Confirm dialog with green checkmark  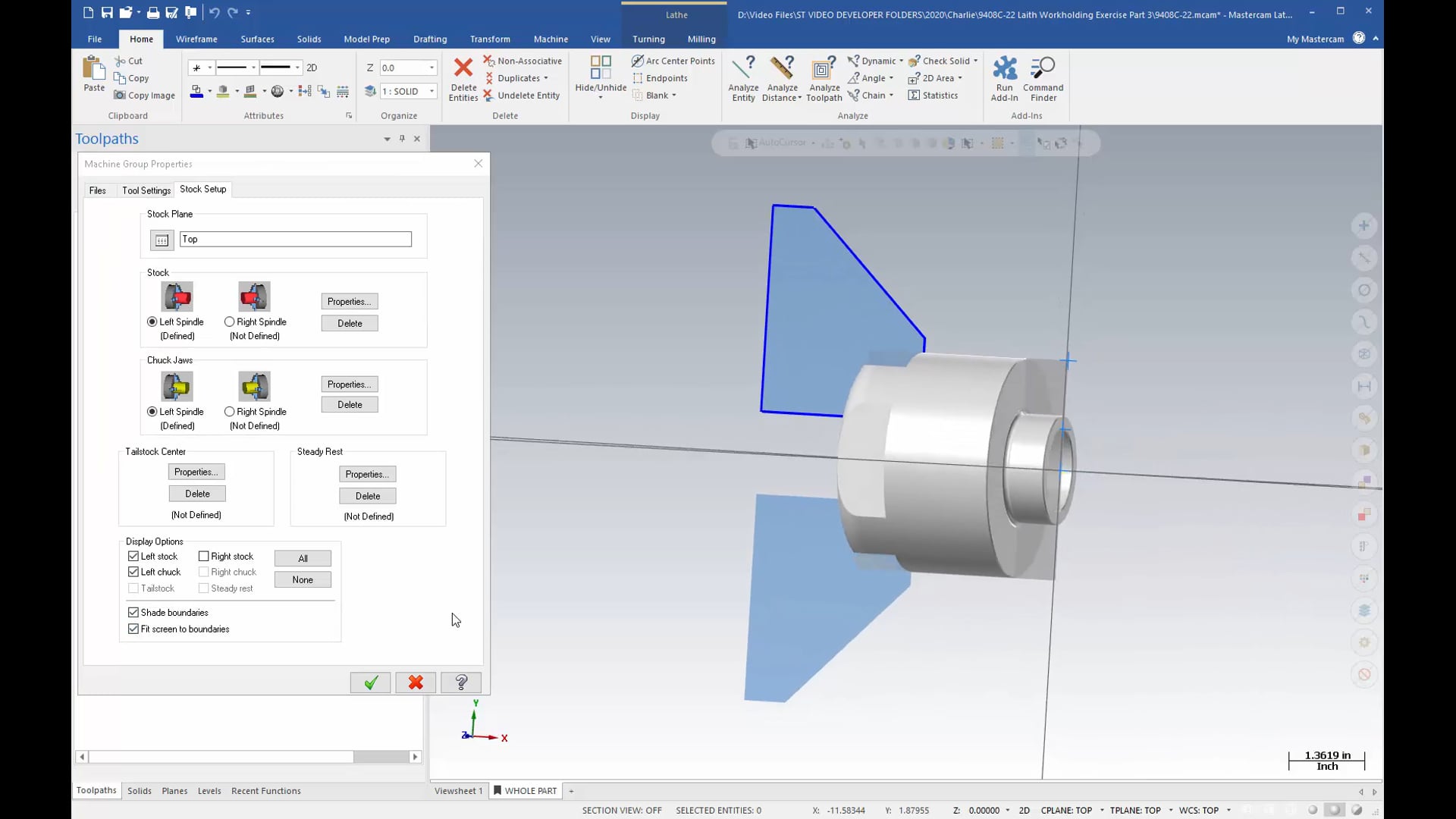pyautogui.click(x=370, y=682)
